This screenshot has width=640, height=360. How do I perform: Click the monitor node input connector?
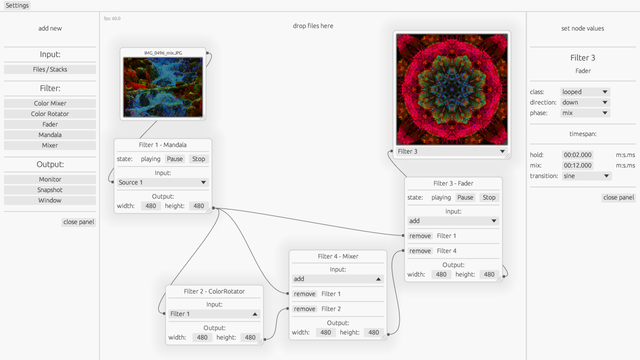391,151
